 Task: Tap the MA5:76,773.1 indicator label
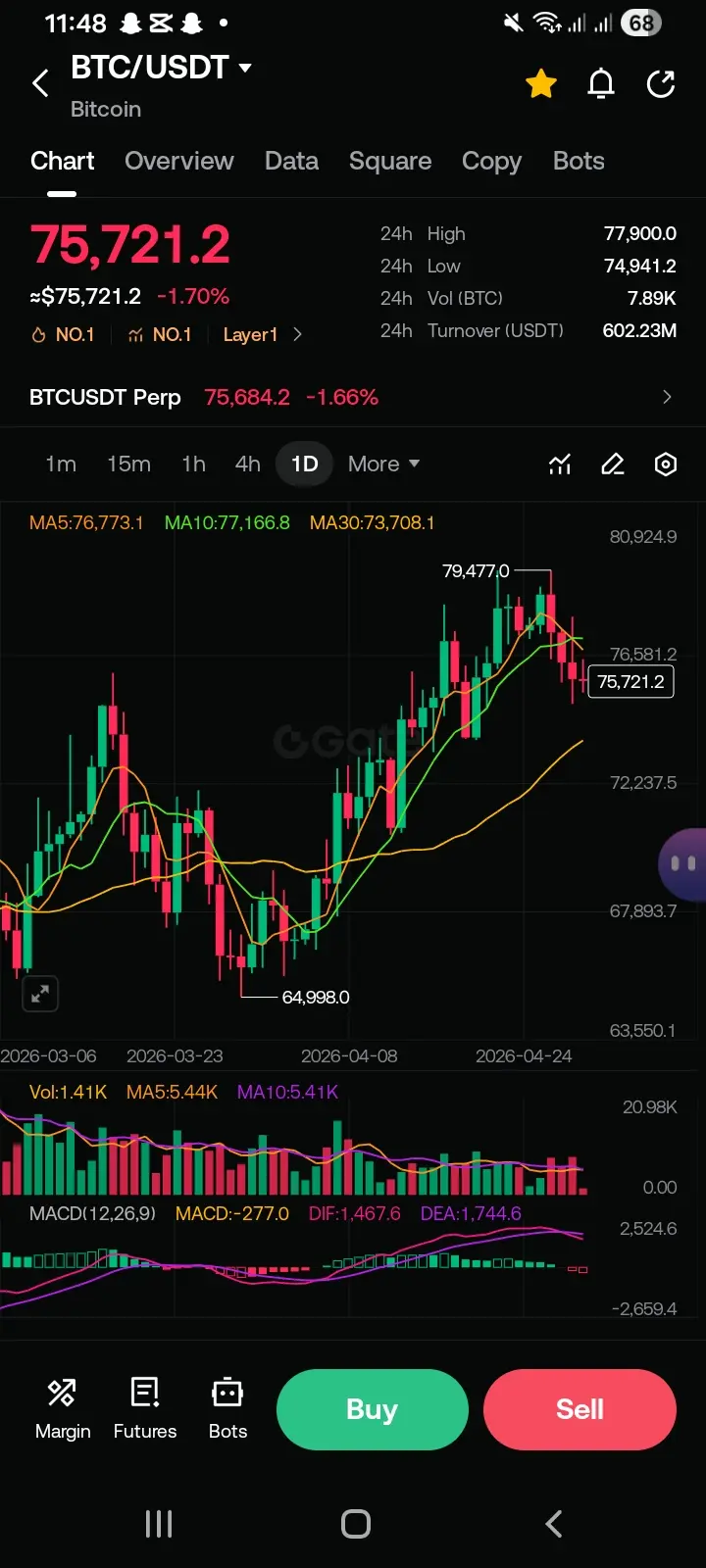[x=86, y=522]
